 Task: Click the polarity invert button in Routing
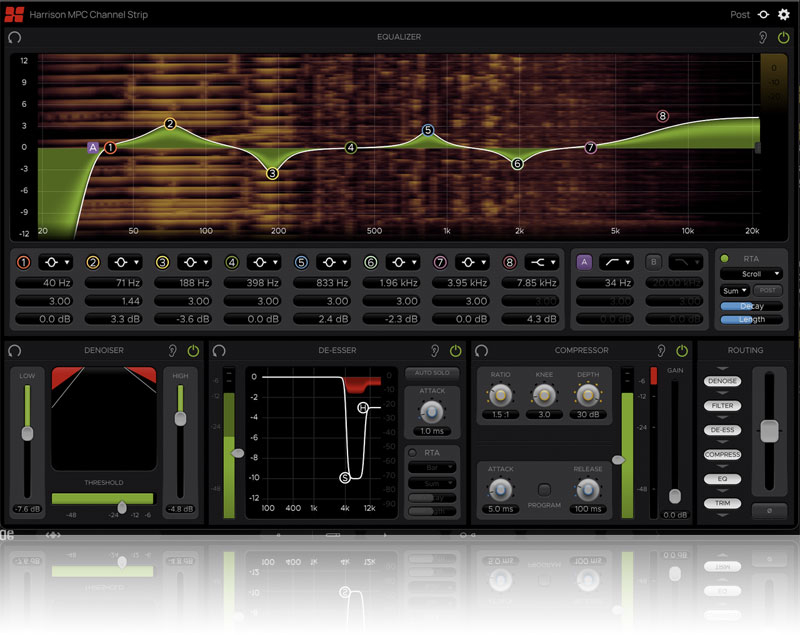(768, 509)
